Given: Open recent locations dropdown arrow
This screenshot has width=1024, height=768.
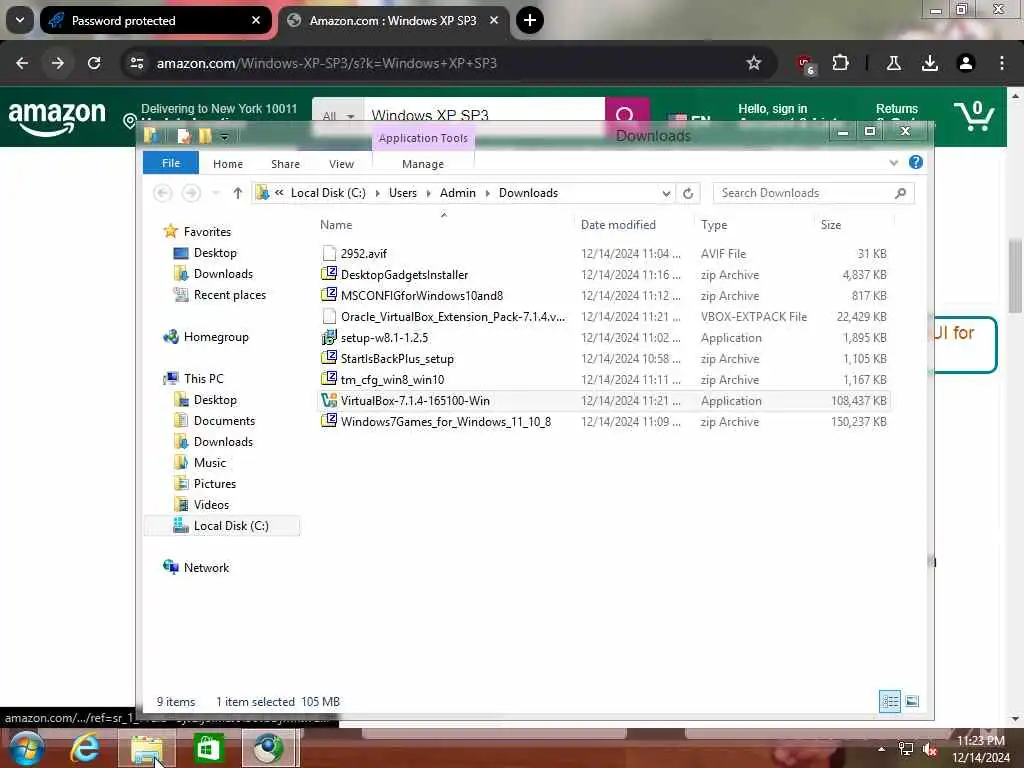Looking at the screenshot, I should (x=216, y=193).
